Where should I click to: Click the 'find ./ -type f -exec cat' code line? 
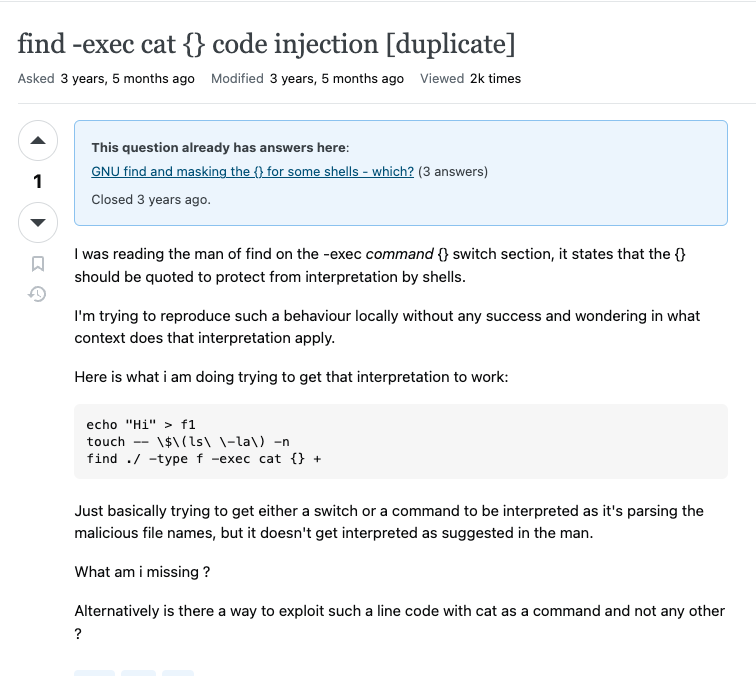pos(204,458)
